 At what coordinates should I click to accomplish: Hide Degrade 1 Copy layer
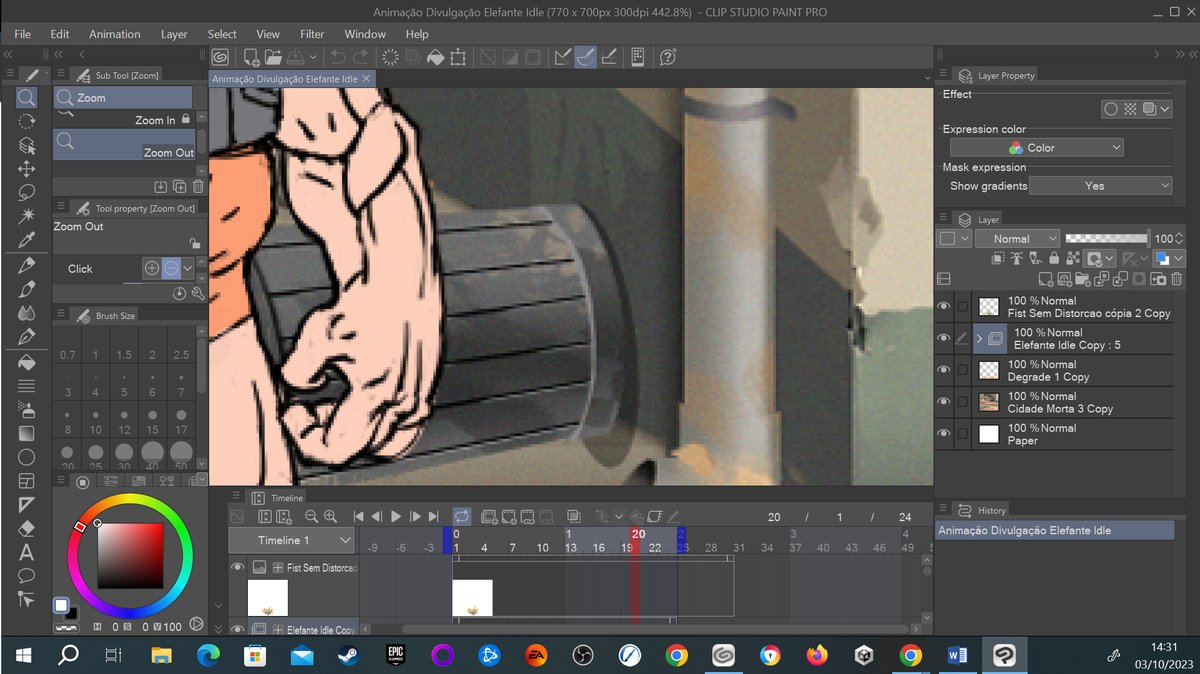click(x=944, y=370)
